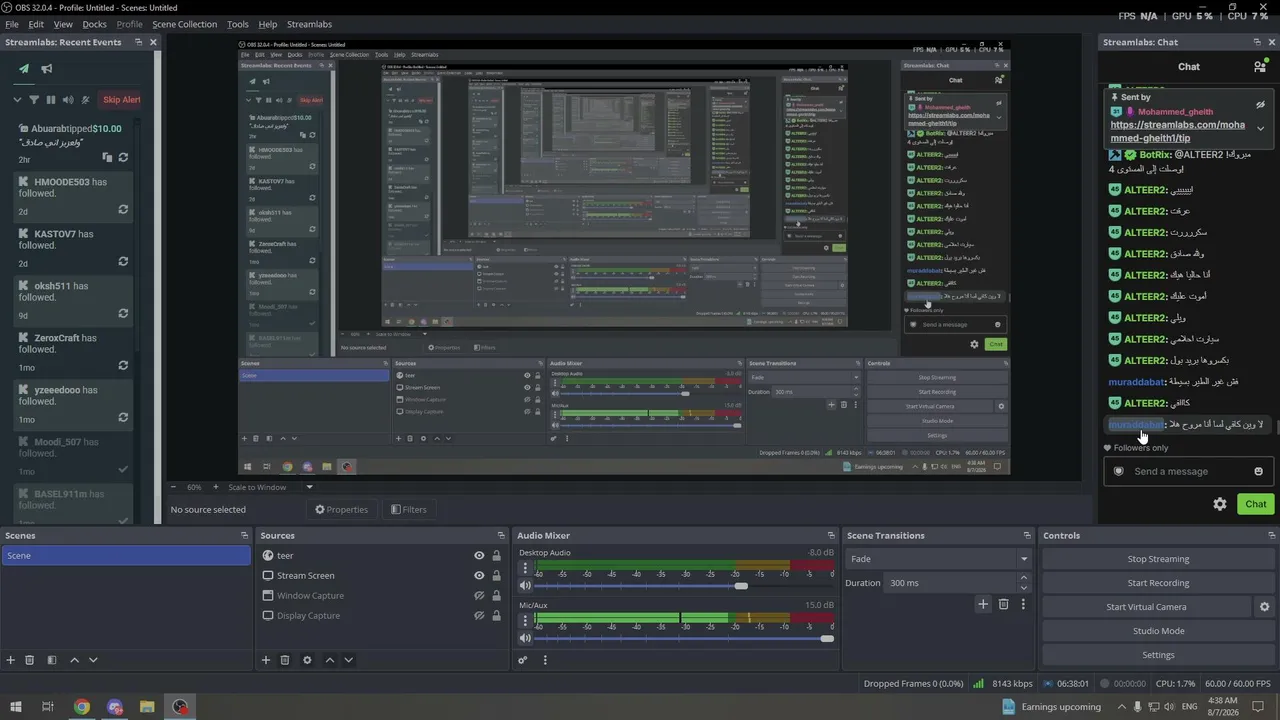The width and height of the screenshot is (1280, 720).
Task: Add a new source with the plus icon
Action: coord(266,660)
